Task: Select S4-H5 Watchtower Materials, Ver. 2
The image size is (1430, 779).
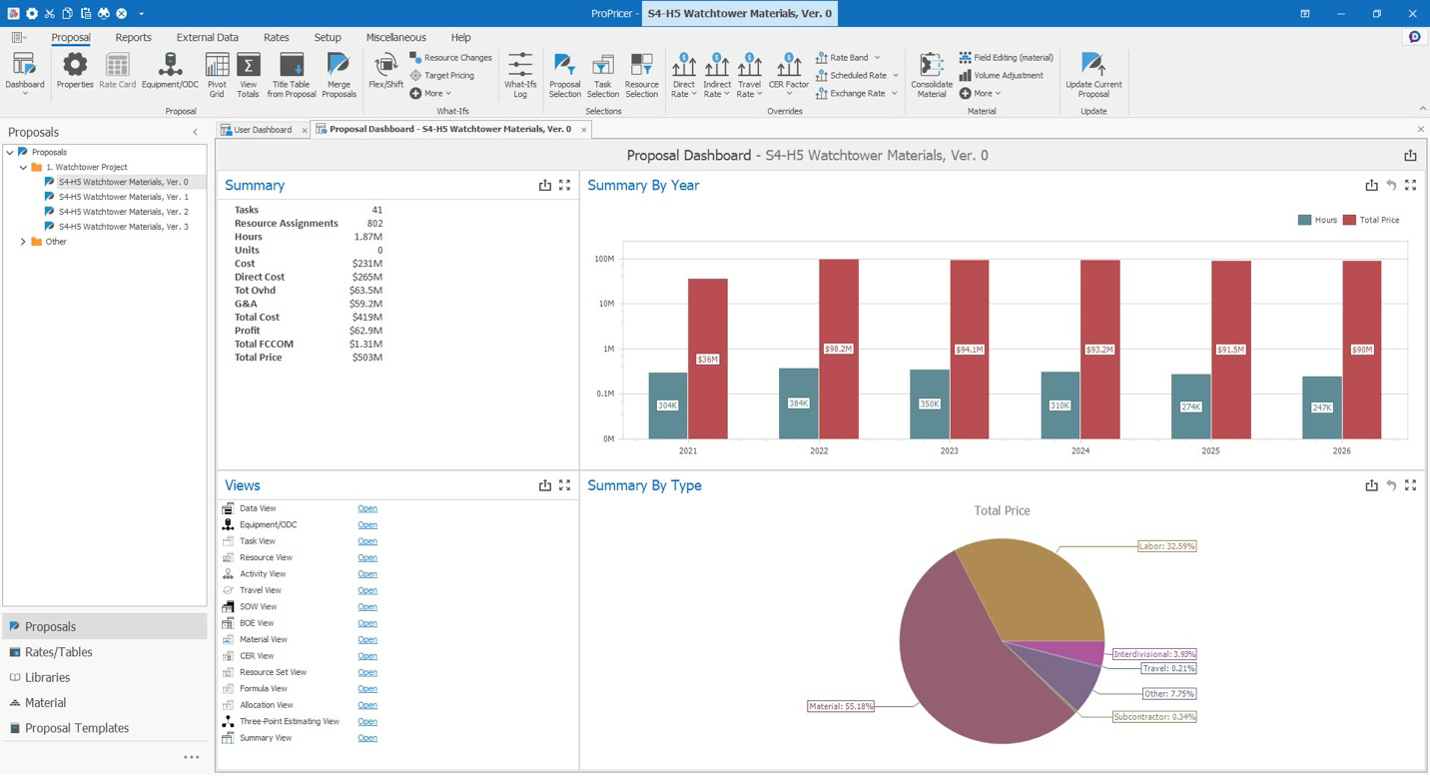Action: [x=123, y=212]
